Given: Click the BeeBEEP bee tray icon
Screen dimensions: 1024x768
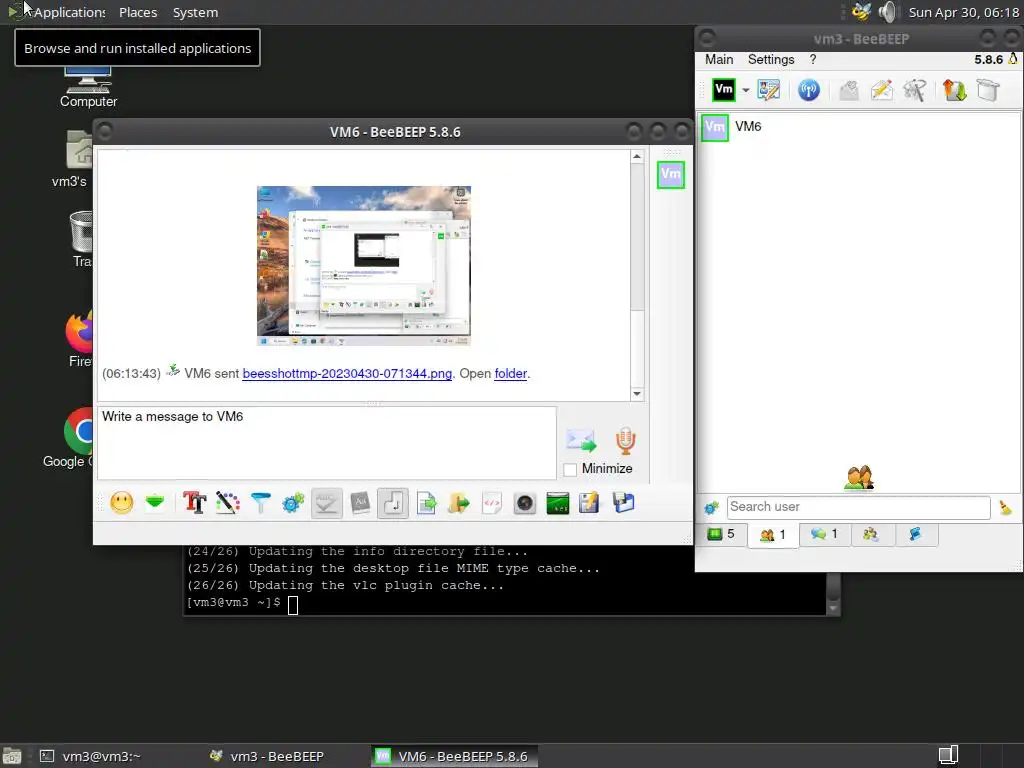Looking at the screenshot, I should pyautogui.click(x=861, y=12).
